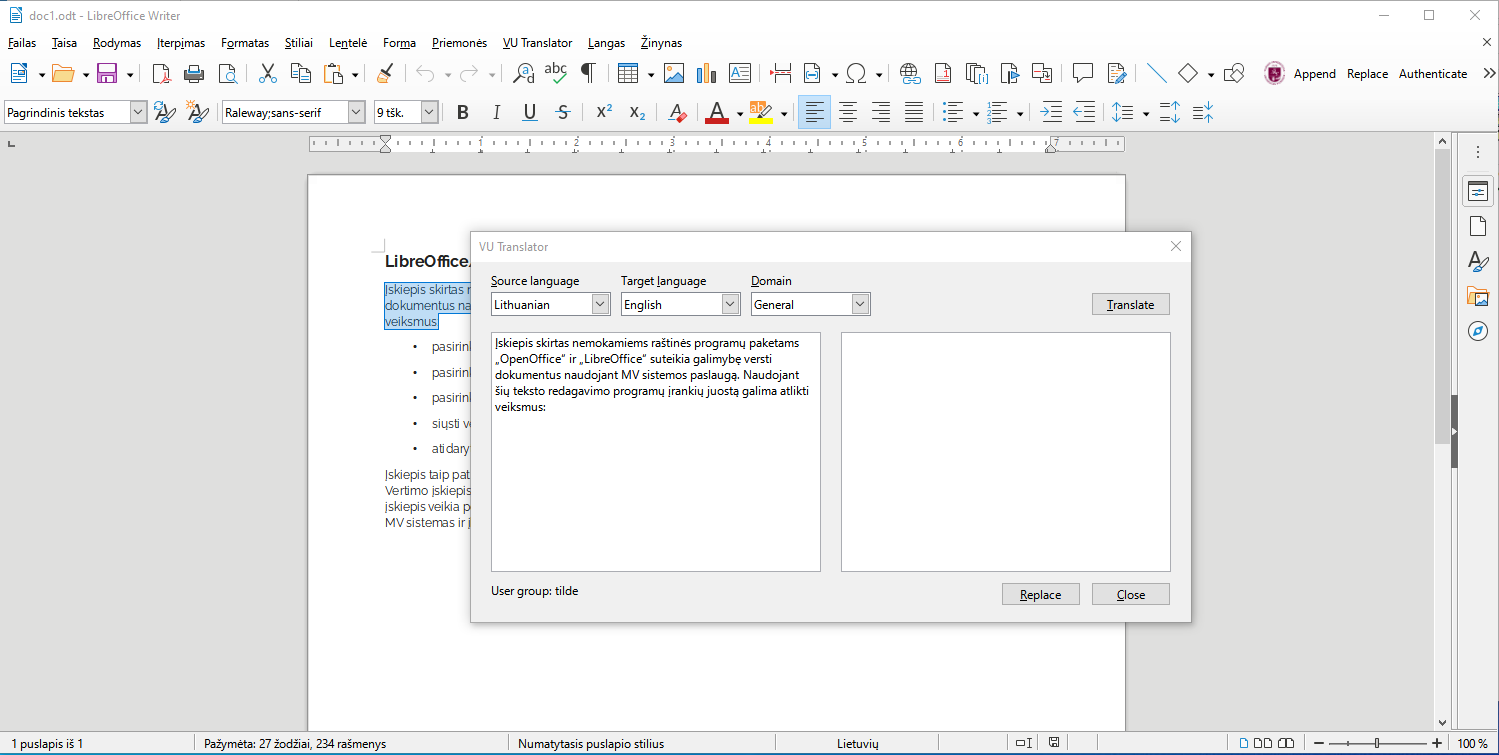Expand font color dropdown arrow
The width and height of the screenshot is (1499, 755).
click(x=740, y=114)
